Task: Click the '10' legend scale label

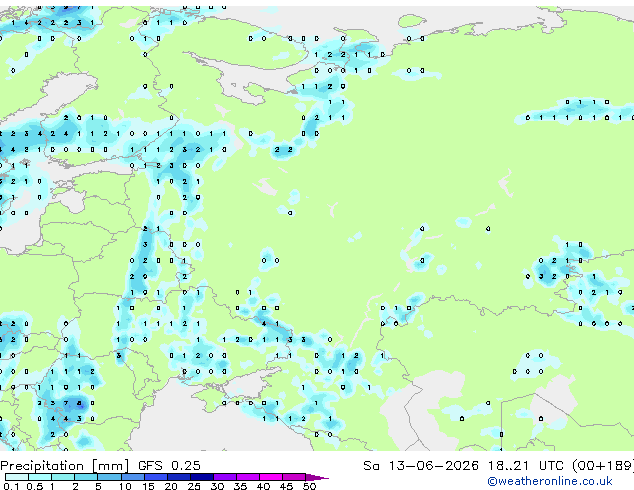Action: click(x=125, y=486)
